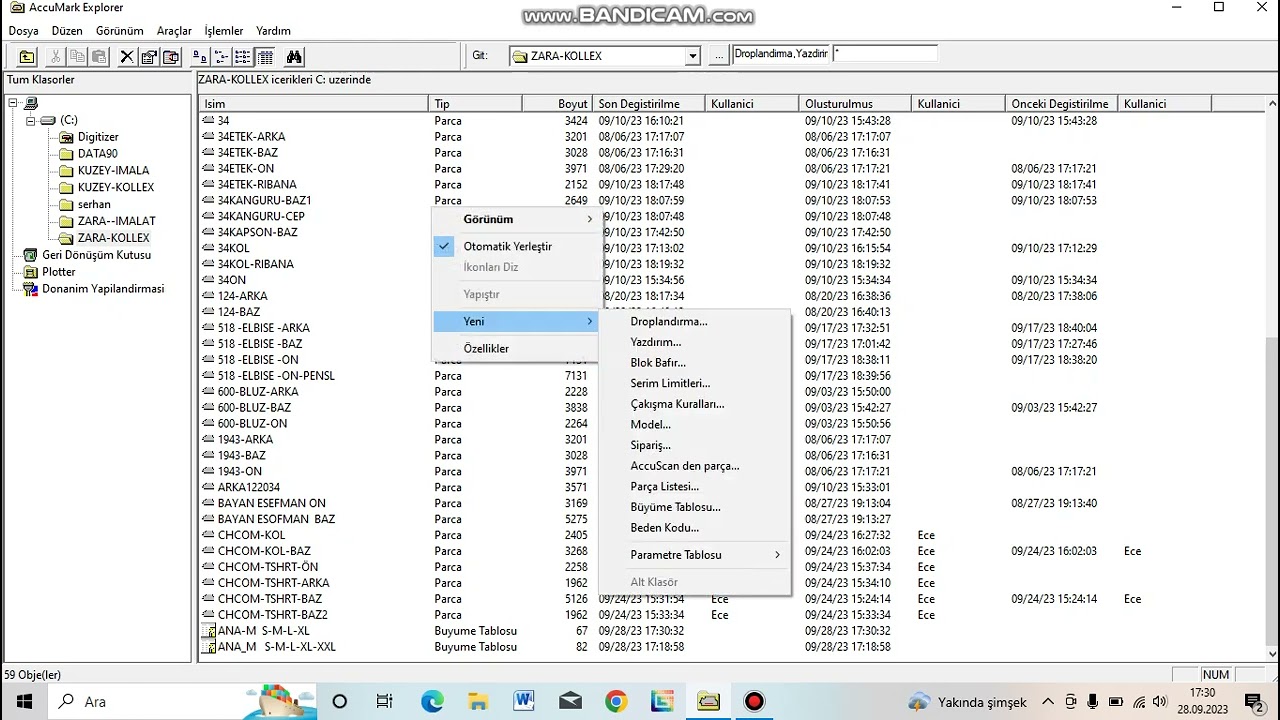Click the binoculars Find icon
Image resolution: width=1280 pixels, height=720 pixels.
coord(294,56)
